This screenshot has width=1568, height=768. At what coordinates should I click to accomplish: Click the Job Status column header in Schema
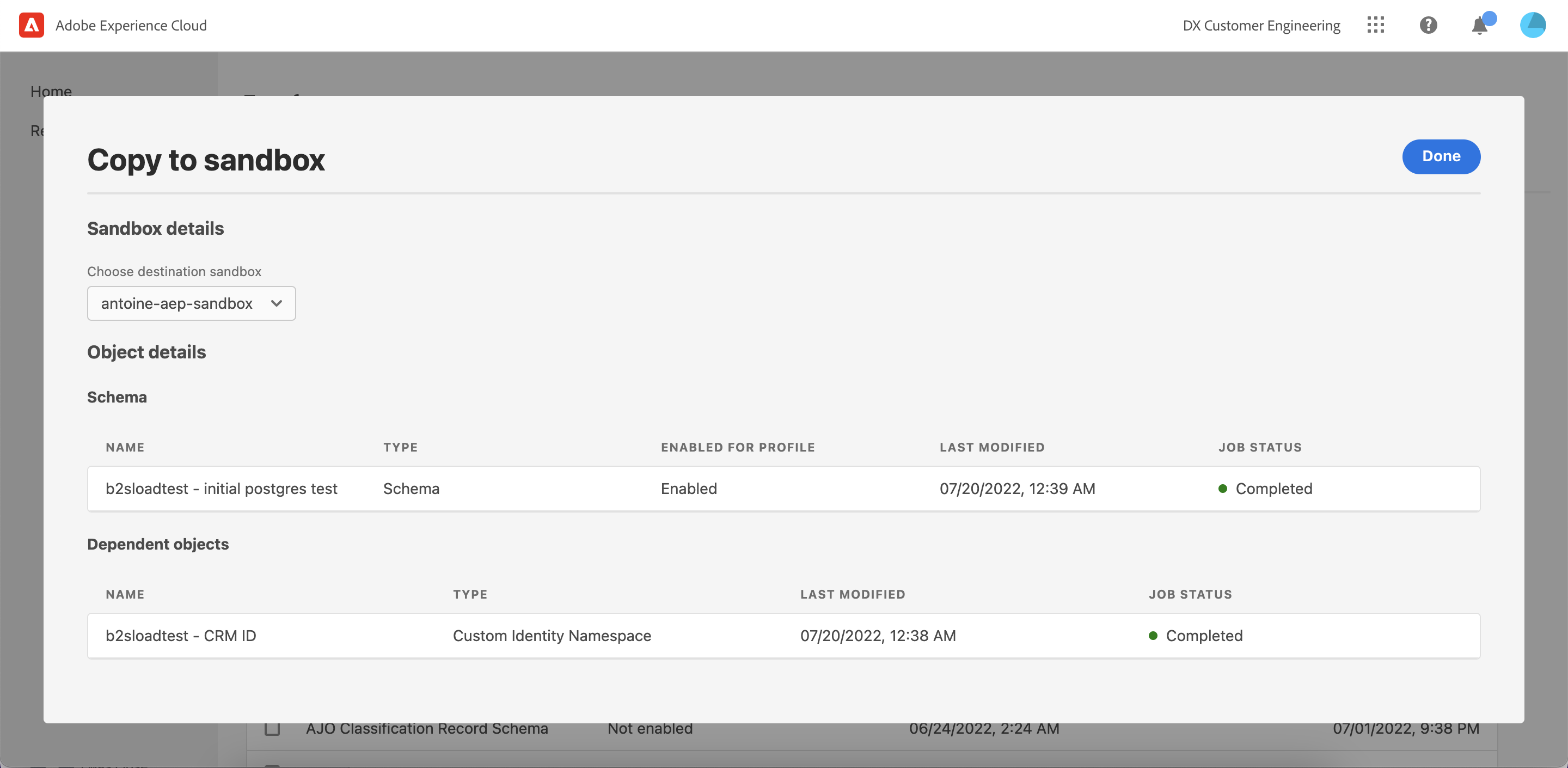[x=1259, y=447]
